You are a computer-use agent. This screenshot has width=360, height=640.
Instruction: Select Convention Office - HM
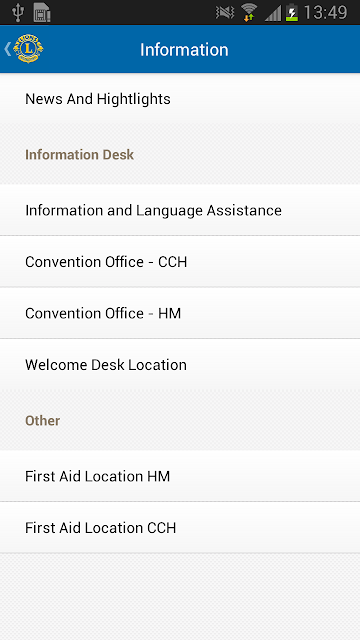pyautogui.click(x=180, y=313)
